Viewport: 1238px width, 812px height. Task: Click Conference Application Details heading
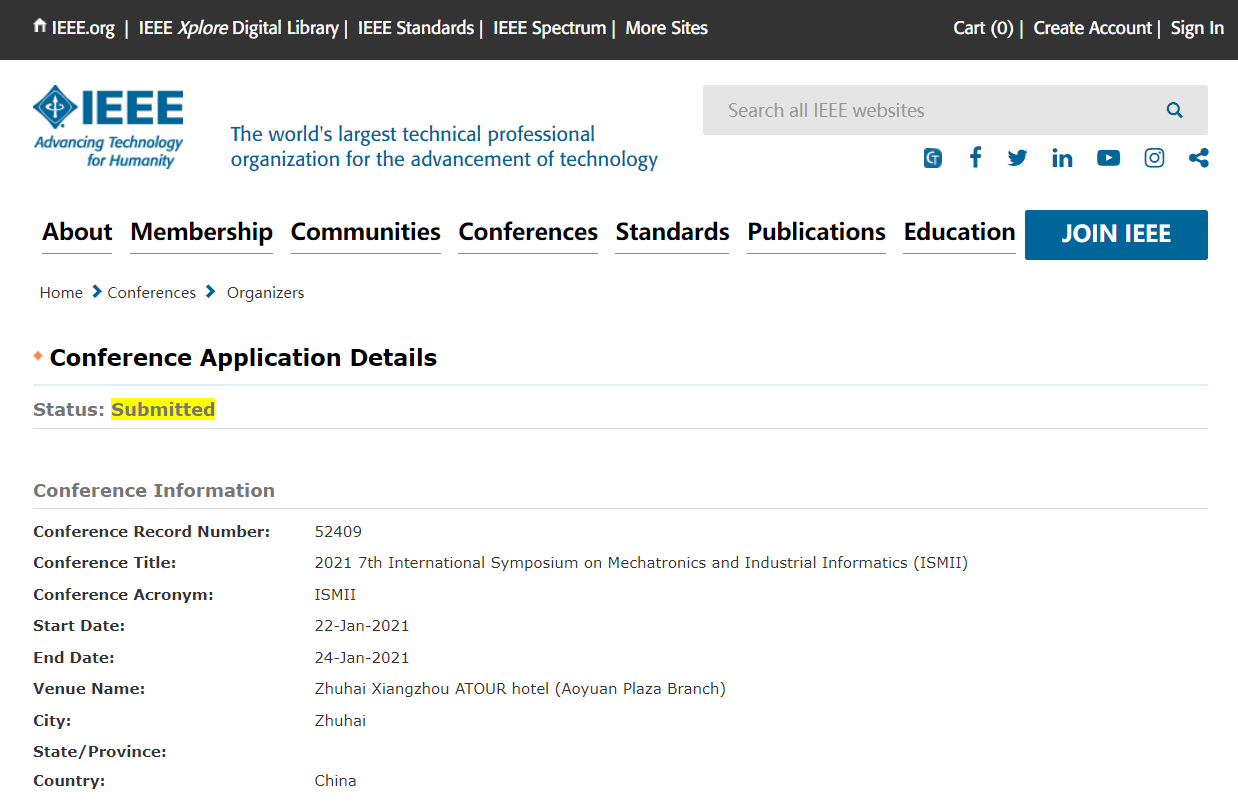click(x=243, y=358)
